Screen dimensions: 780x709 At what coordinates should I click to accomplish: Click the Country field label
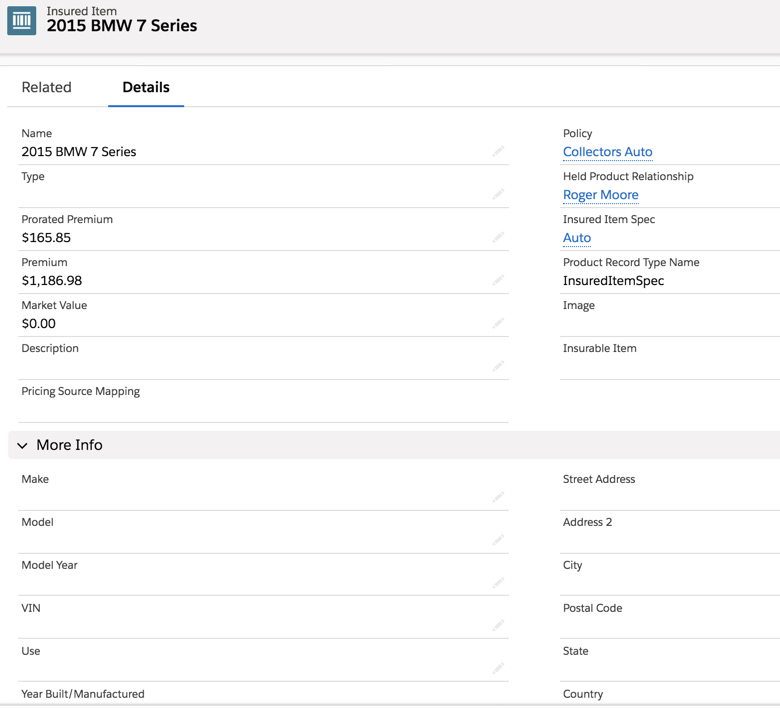click(x=583, y=694)
